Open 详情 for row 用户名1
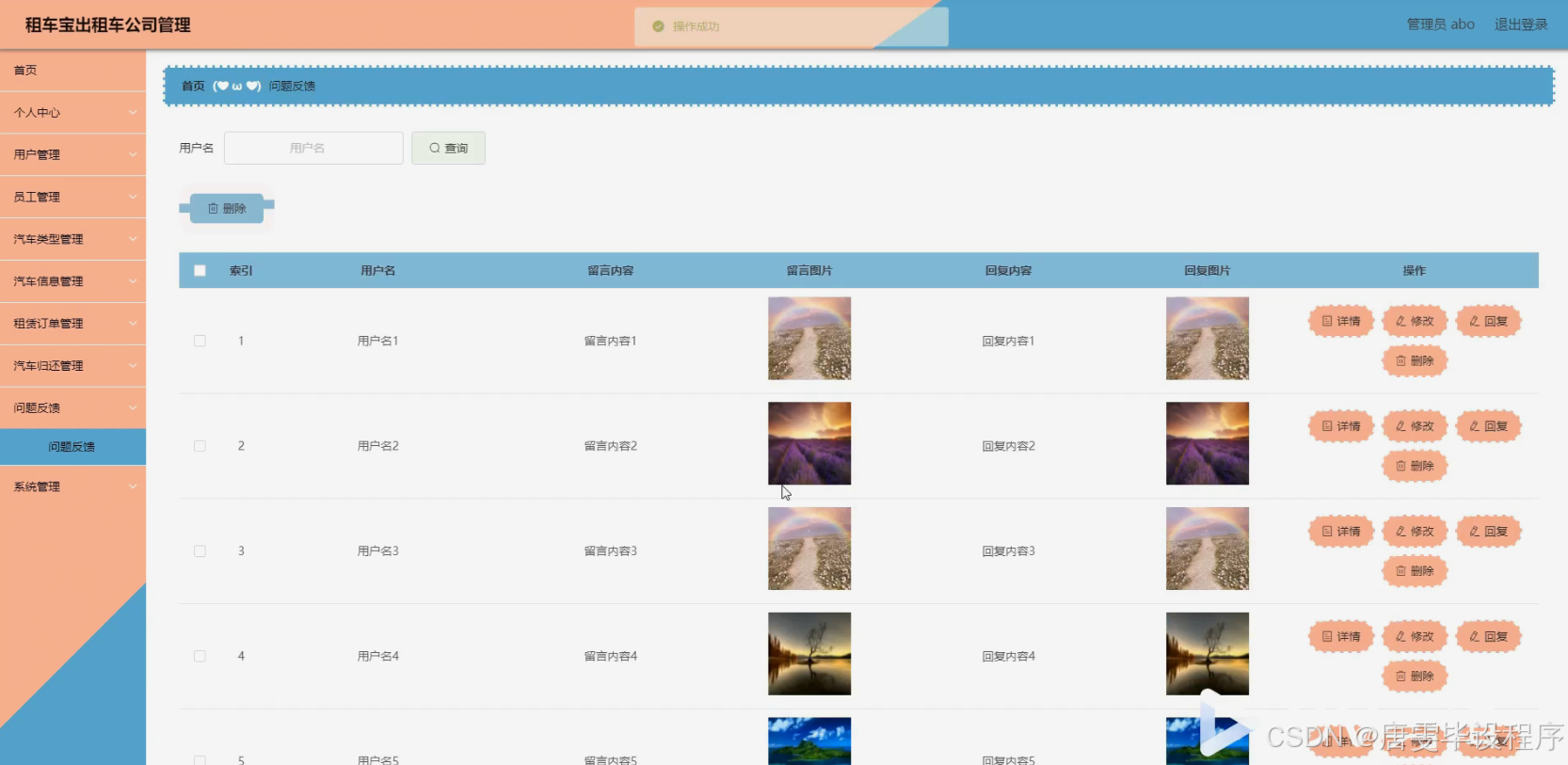 (1341, 322)
